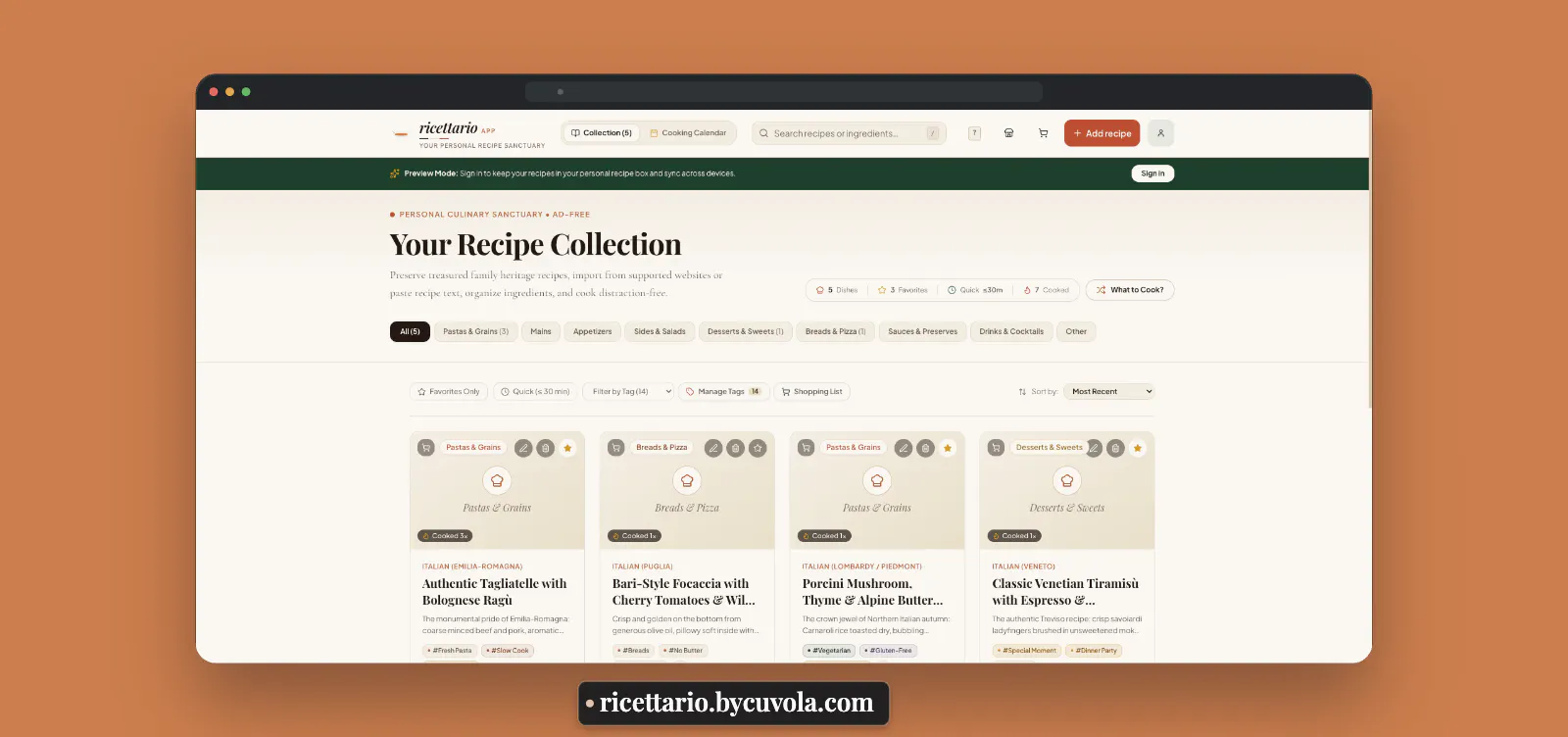Viewport: 1568px width, 737px height.
Task: Open the shopping cart icon in header
Action: (x=1043, y=133)
